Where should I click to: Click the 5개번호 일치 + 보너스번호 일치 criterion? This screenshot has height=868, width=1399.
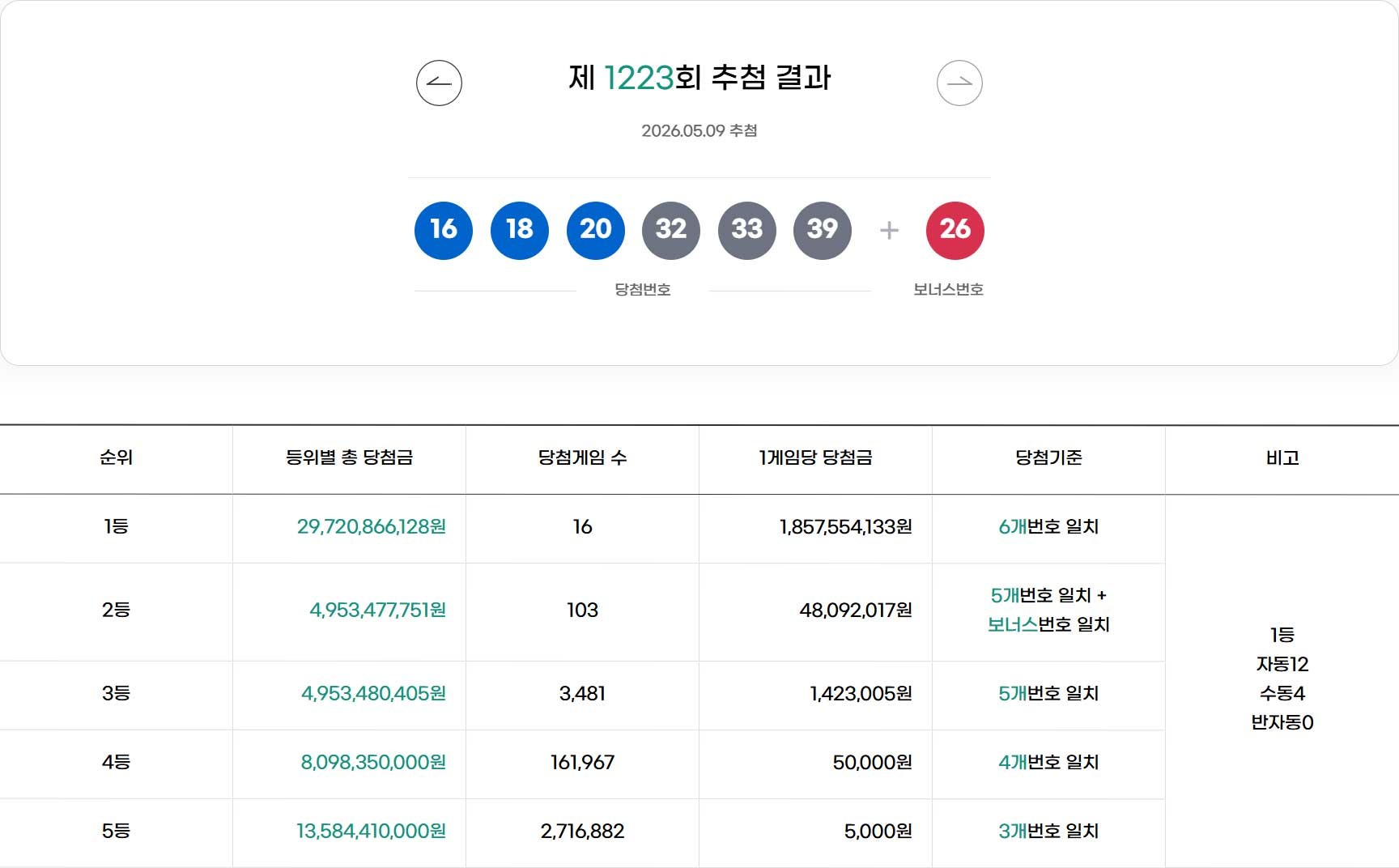click(x=1049, y=610)
